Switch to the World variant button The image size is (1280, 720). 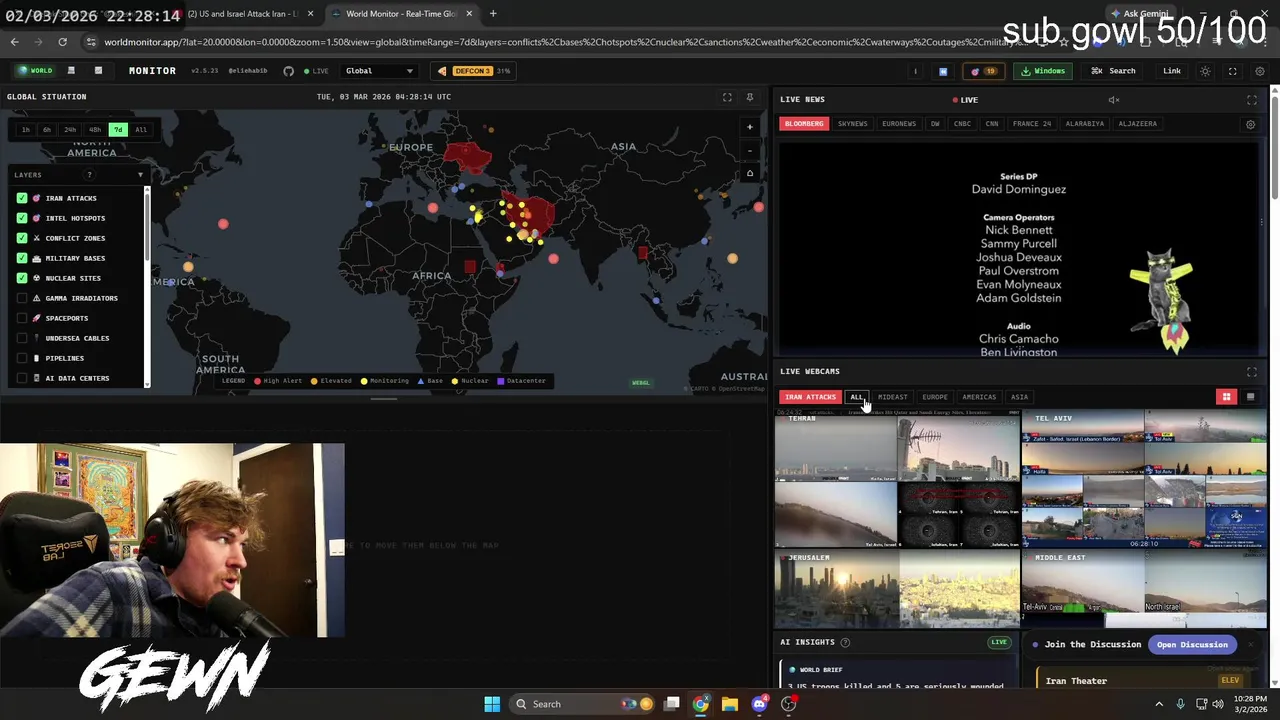coord(35,71)
